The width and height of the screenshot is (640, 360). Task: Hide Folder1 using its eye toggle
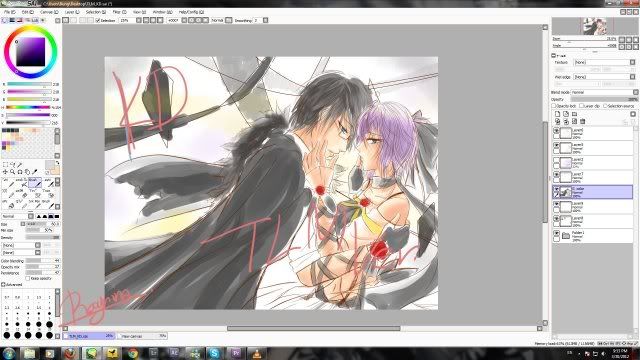click(x=556, y=233)
